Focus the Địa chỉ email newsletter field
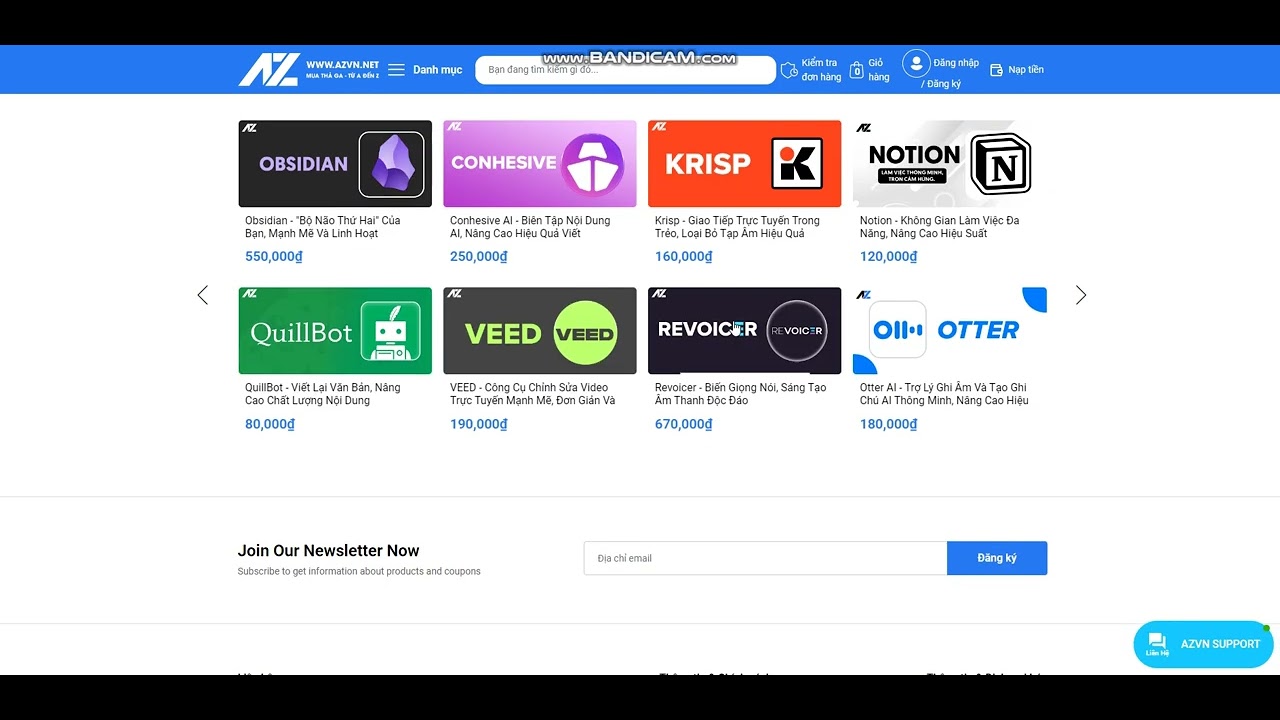Screen dimensions: 1280x720 (765, 558)
